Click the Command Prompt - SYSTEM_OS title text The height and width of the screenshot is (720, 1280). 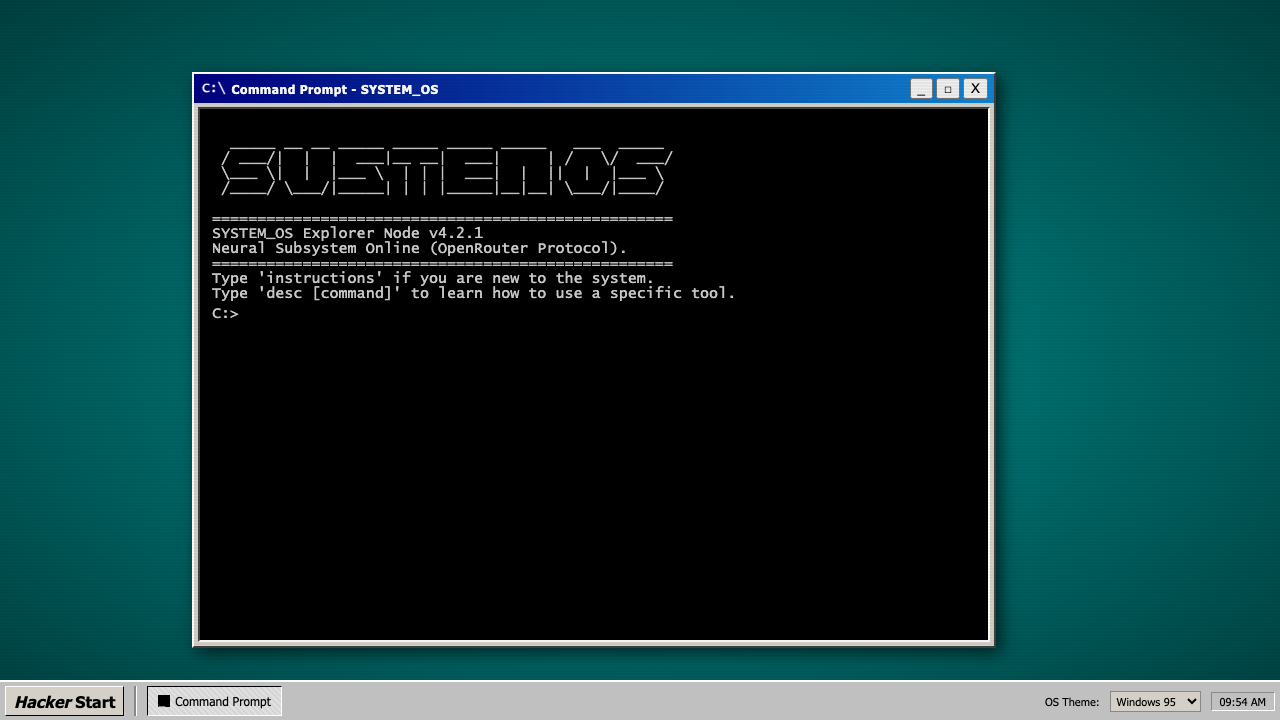point(334,89)
